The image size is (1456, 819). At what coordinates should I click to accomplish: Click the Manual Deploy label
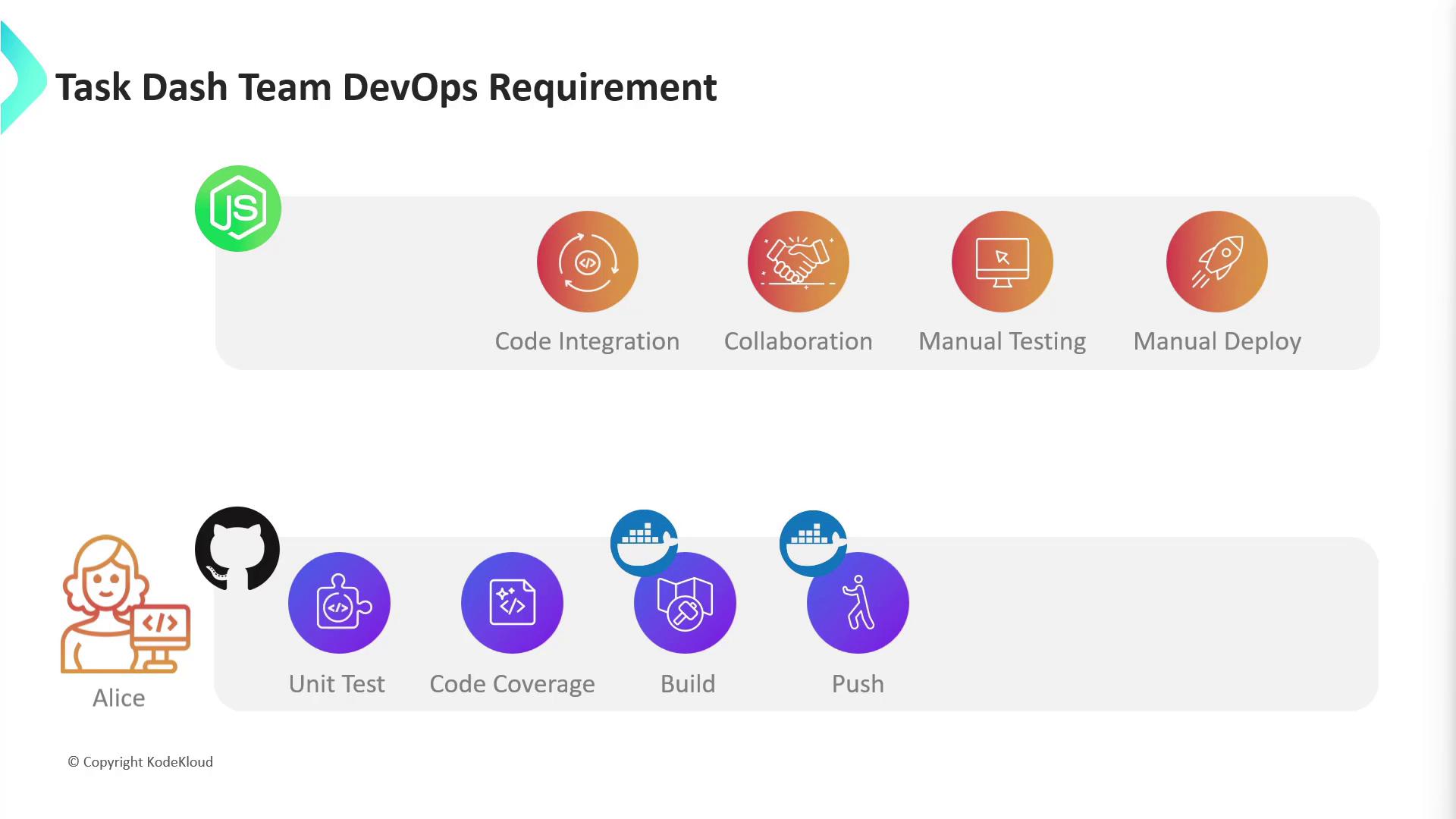point(1216,341)
